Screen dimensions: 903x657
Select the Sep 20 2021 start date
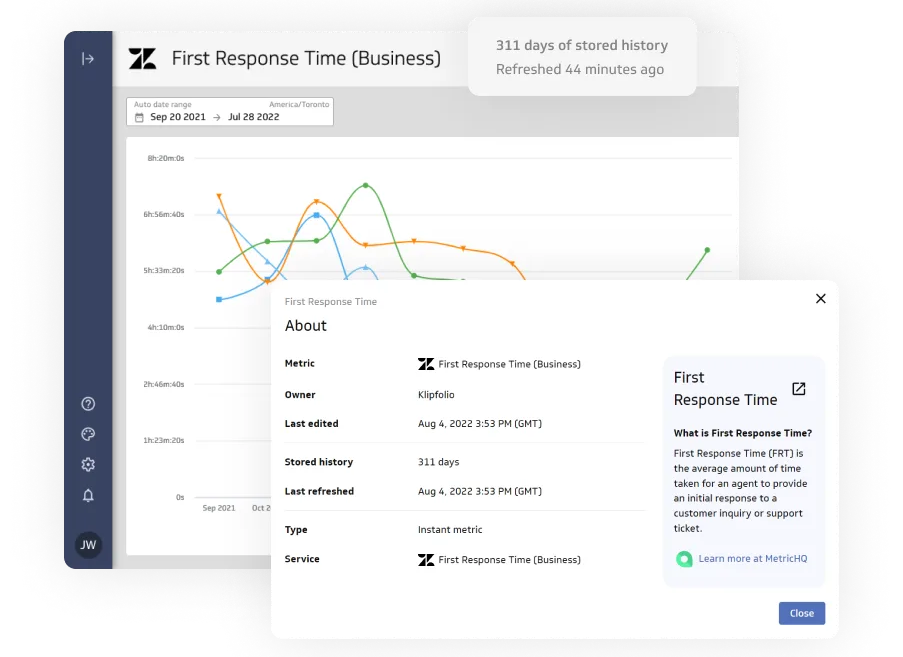(x=179, y=117)
